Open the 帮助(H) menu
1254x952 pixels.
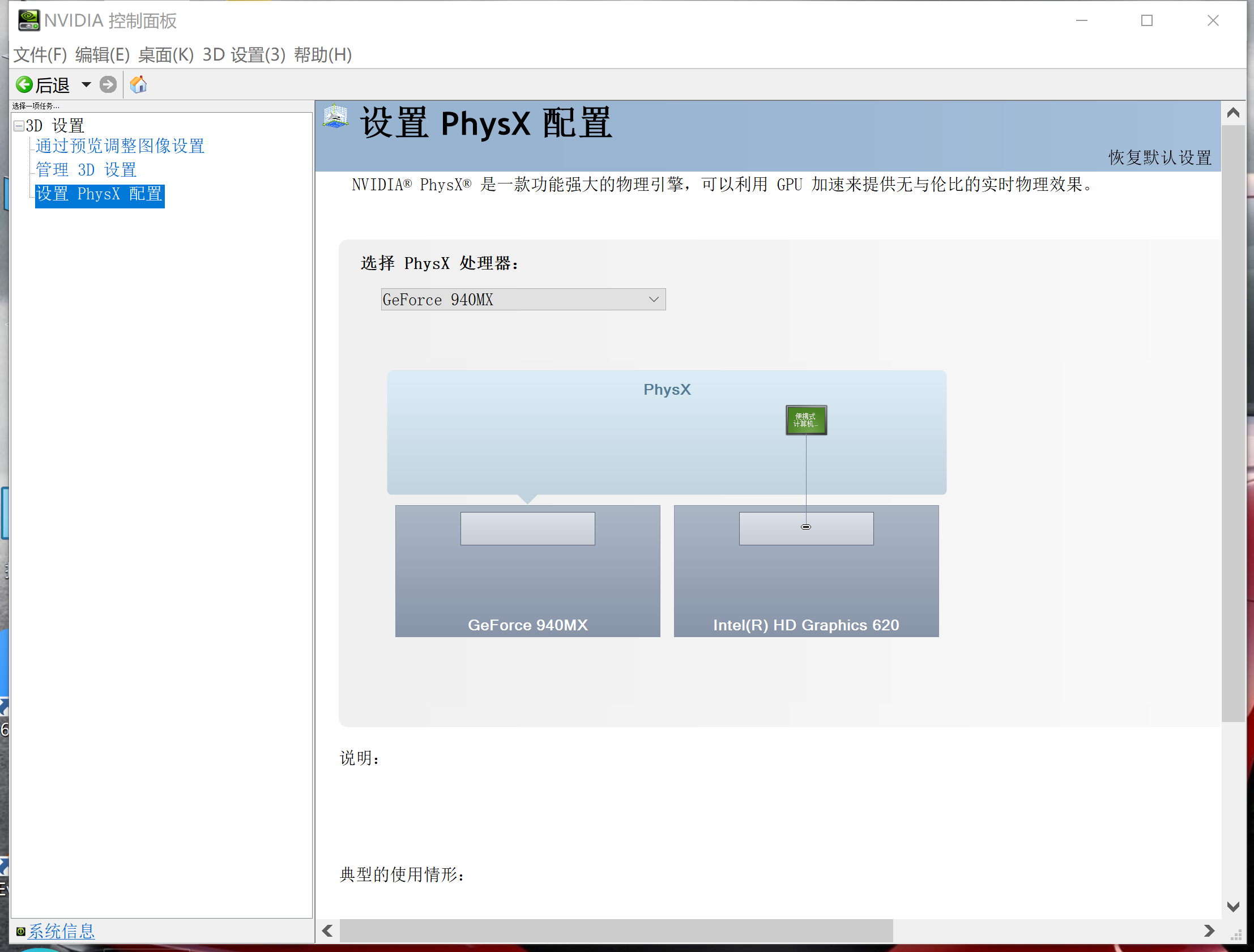pos(323,55)
